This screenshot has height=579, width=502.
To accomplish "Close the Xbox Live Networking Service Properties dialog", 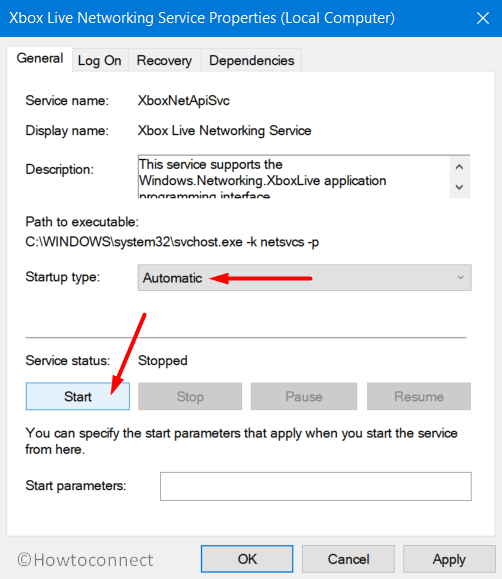I will click(483, 18).
